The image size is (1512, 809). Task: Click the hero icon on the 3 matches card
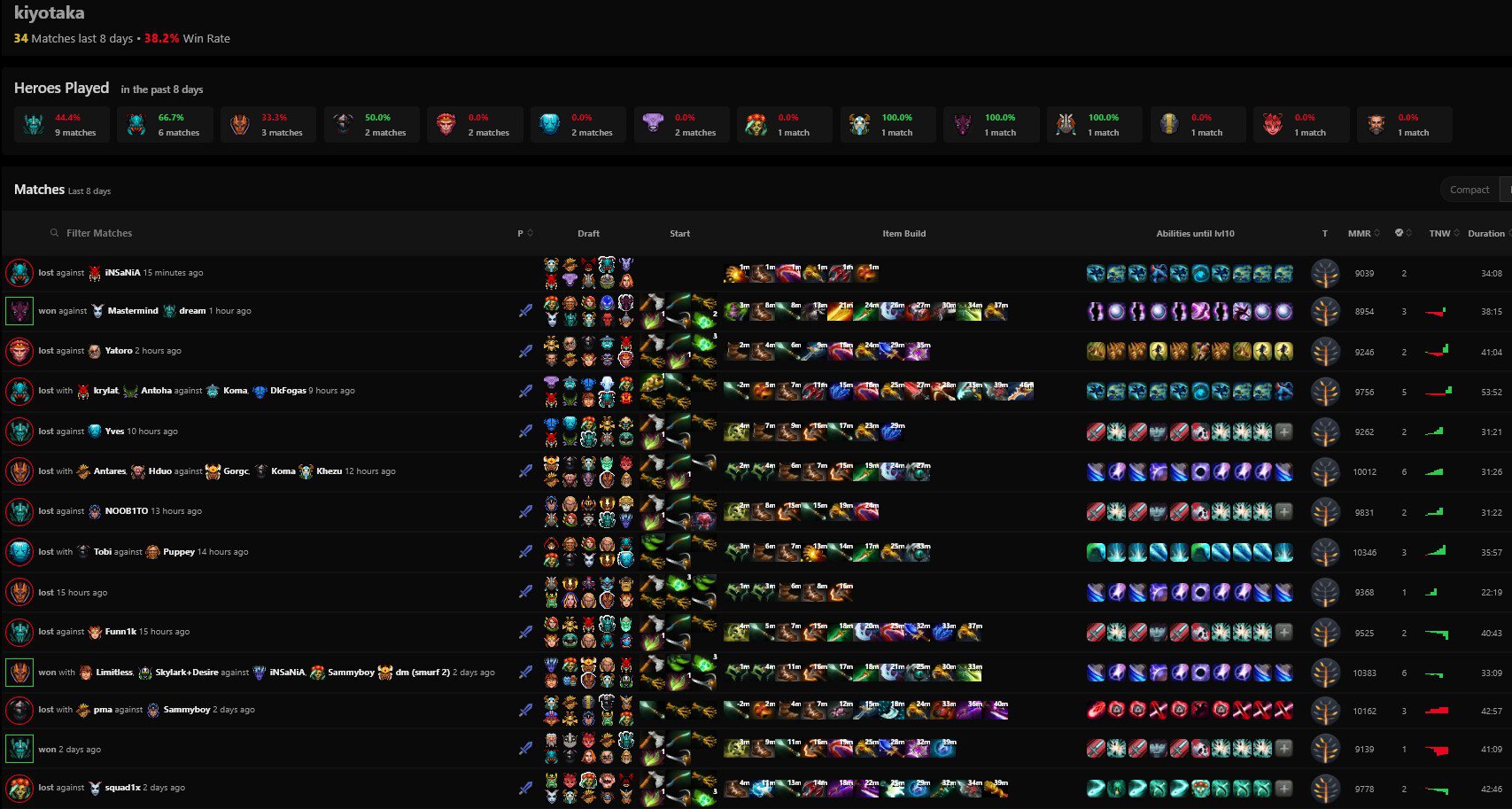click(240, 125)
